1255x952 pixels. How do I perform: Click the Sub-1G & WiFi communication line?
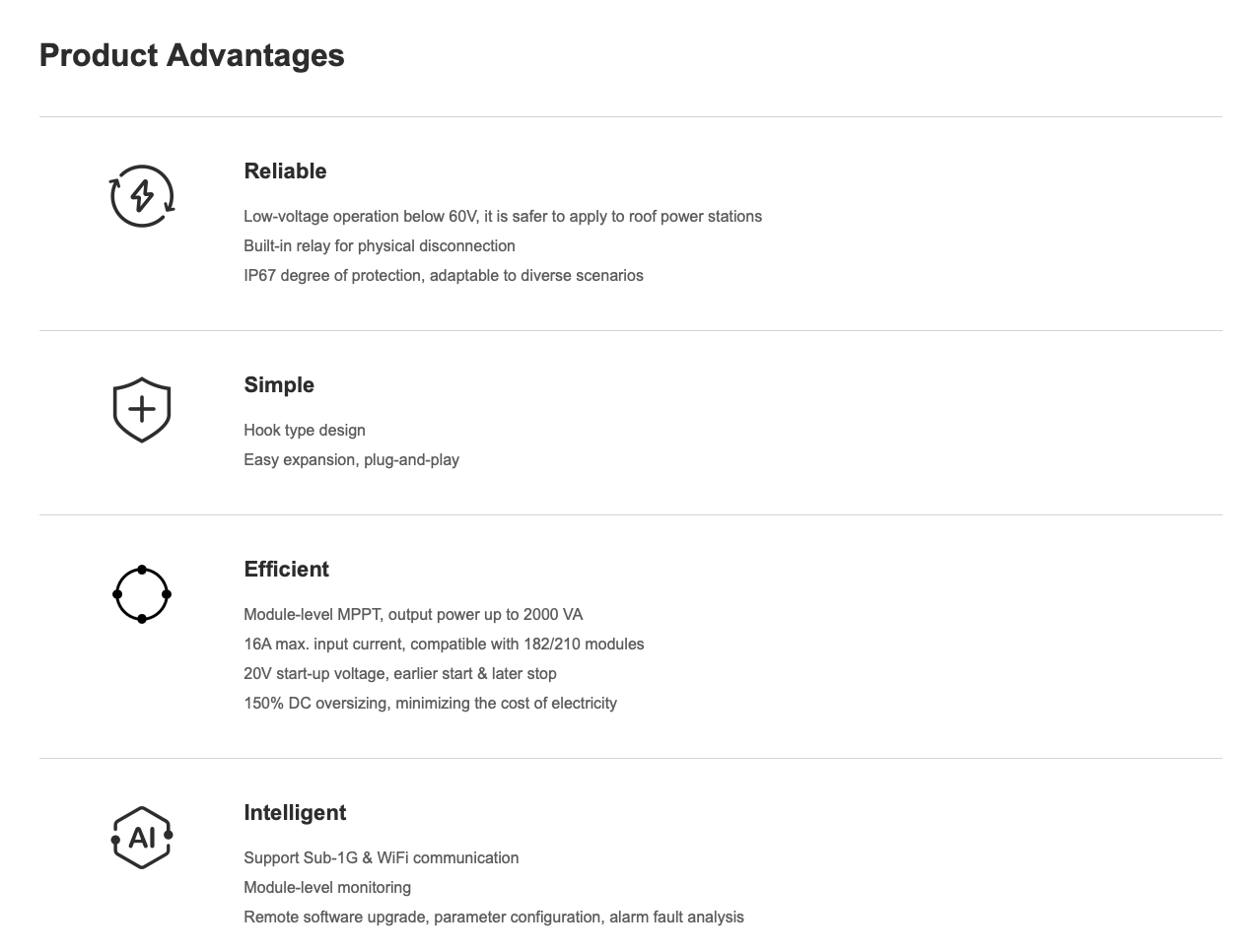pyautogui.click(x=382, y=858)
